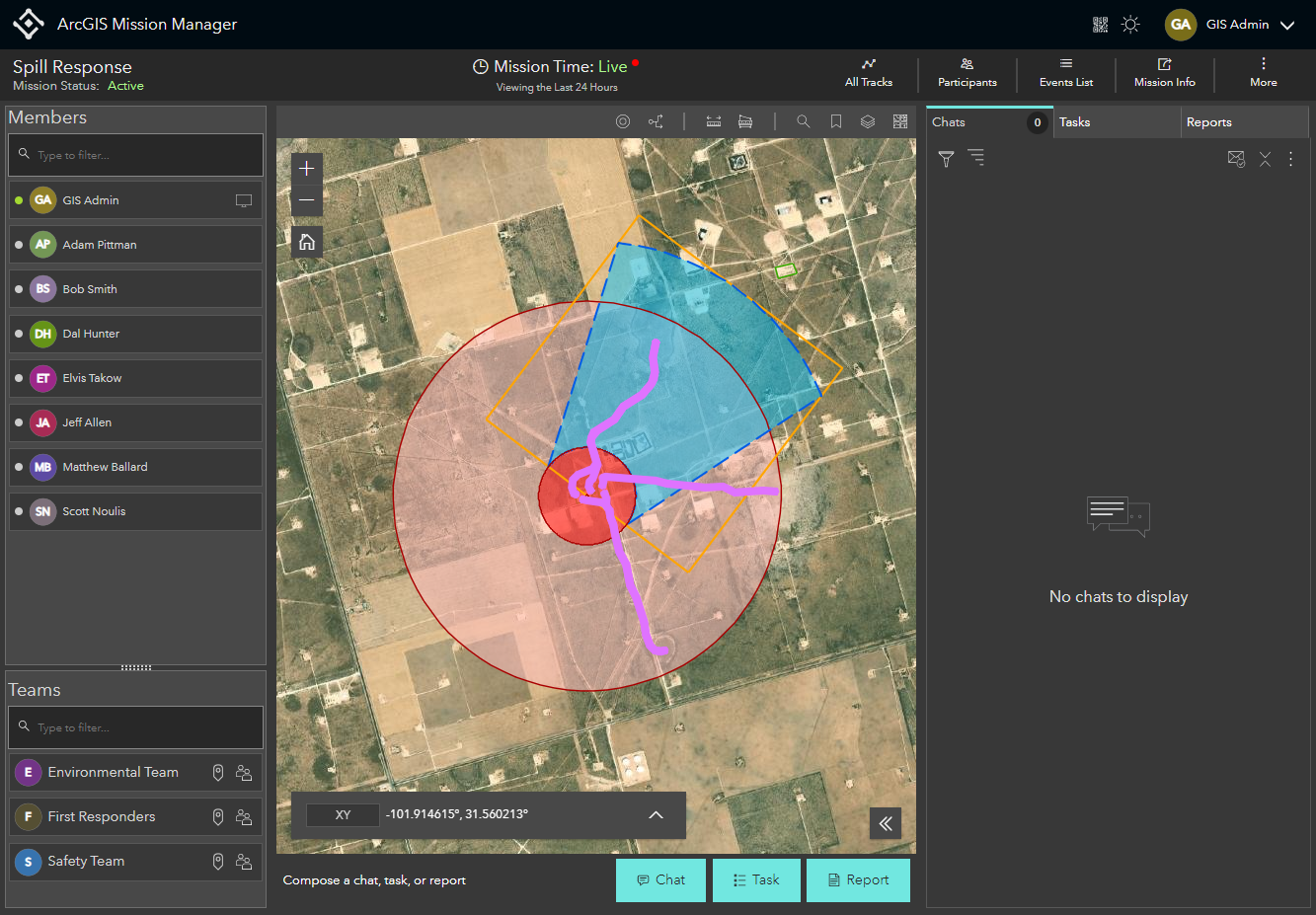Open the map layers panel
Image resolution: width=1316 pixels, height=915 pixels.
click(867, 121)
